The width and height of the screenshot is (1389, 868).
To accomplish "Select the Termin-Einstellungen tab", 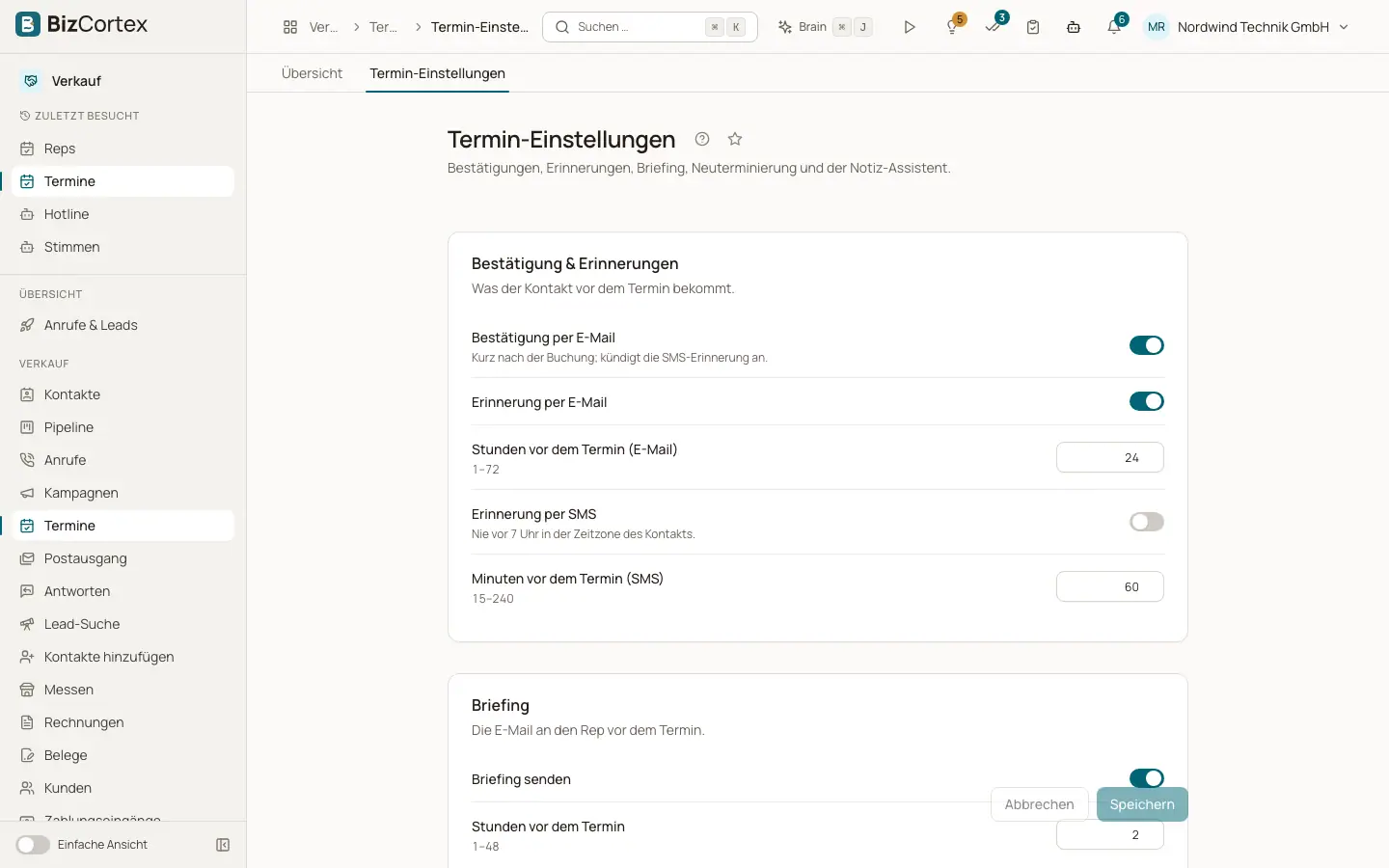I will click(x=438, y=73).
